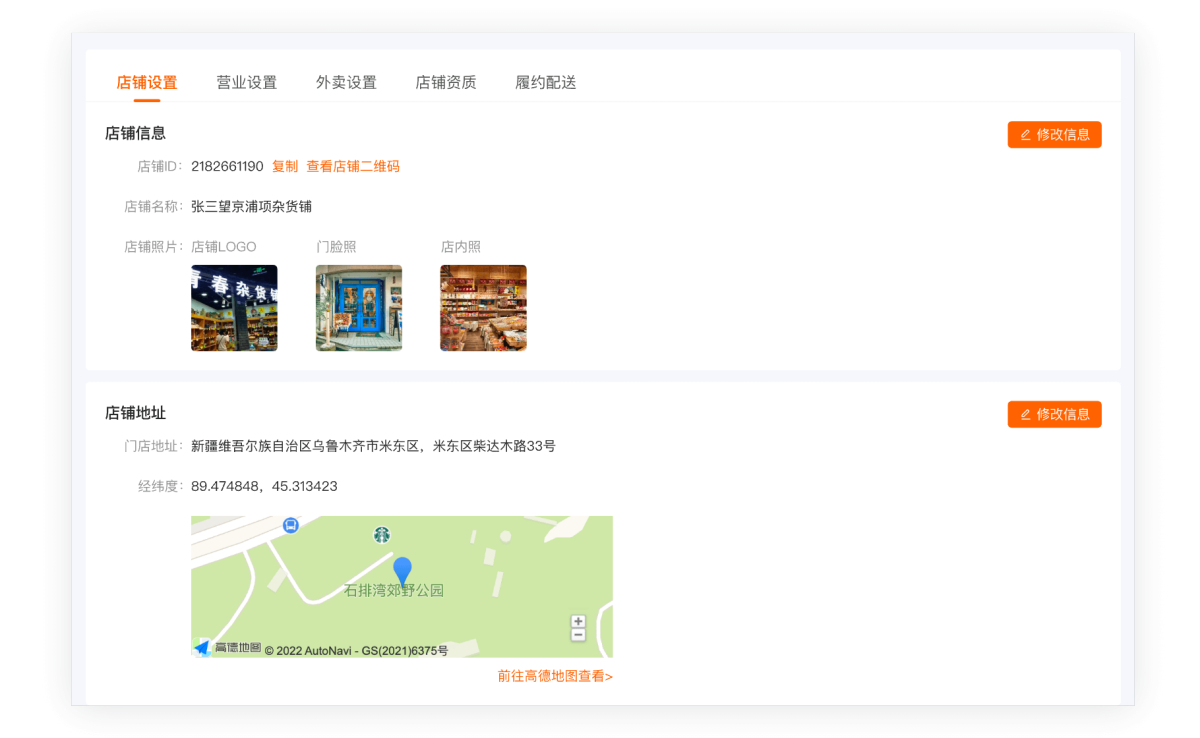The width and height of the screenshot is (1200, 738).
Task: Click the 高德地图 logo on the map
Action: coord(228,648)
